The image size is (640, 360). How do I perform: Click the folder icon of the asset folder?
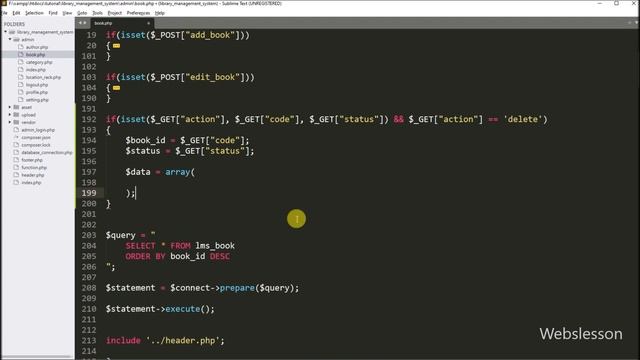16,107
